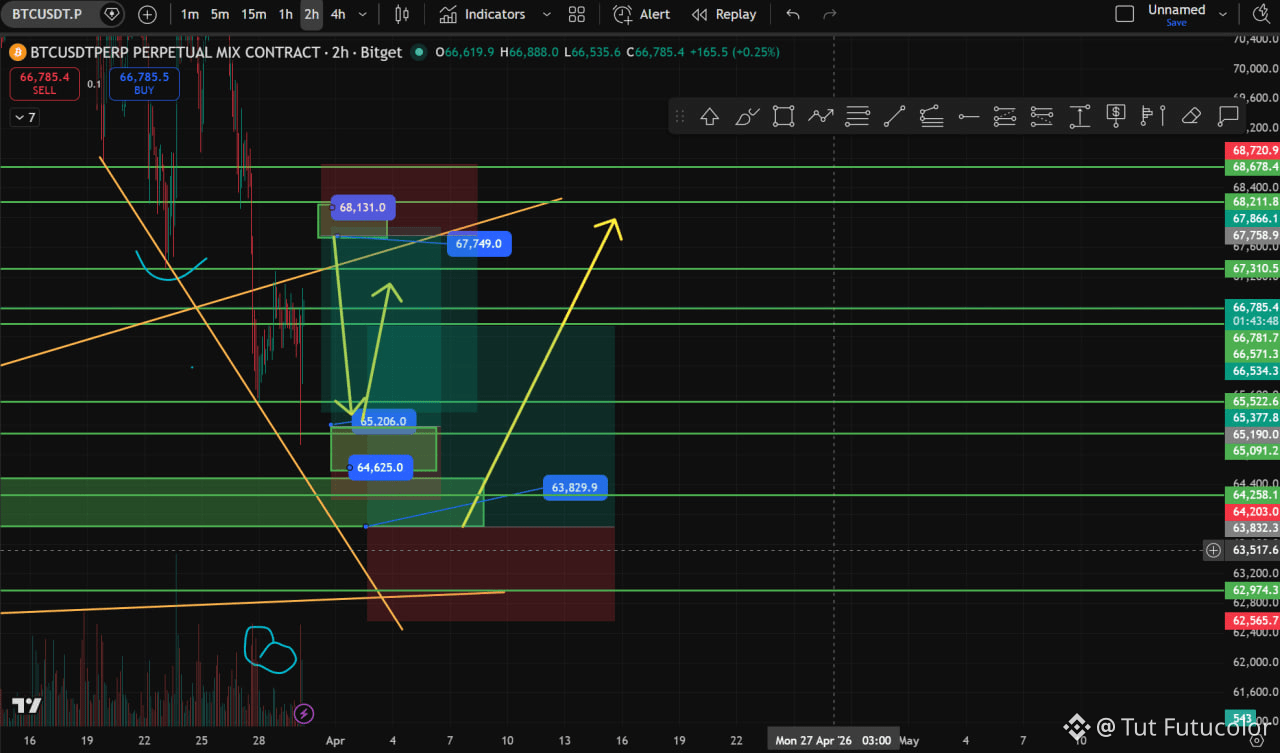Select the Rectangle drawing tool

pos(784,116)
